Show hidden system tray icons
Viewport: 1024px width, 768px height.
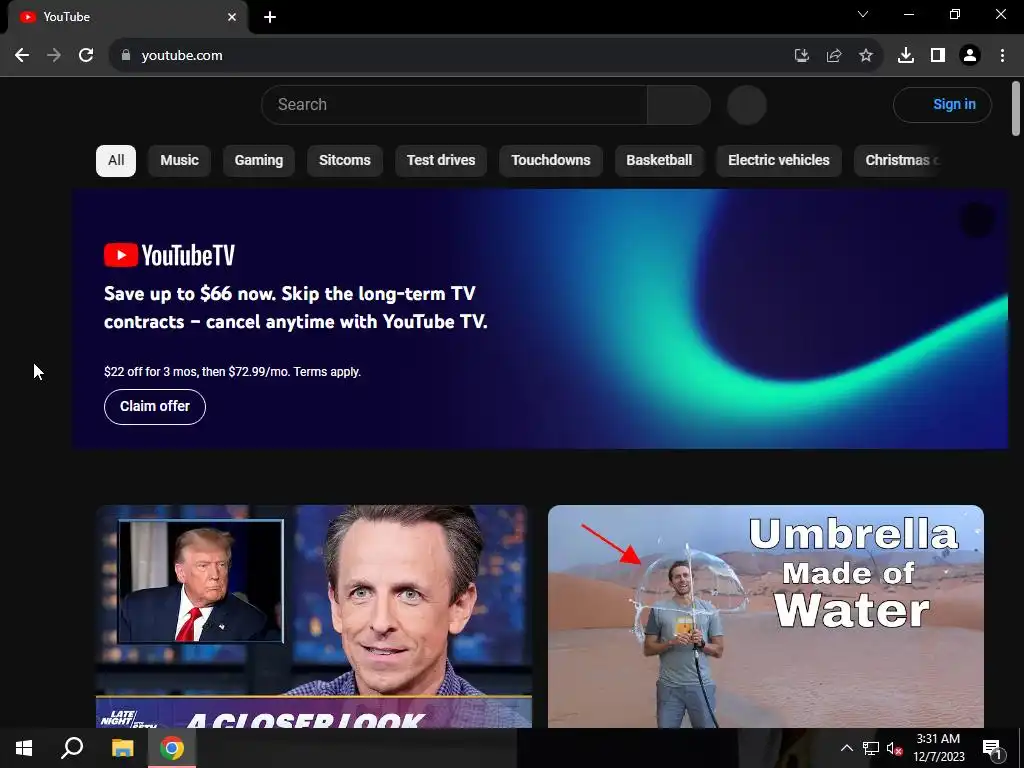point(846,748)
